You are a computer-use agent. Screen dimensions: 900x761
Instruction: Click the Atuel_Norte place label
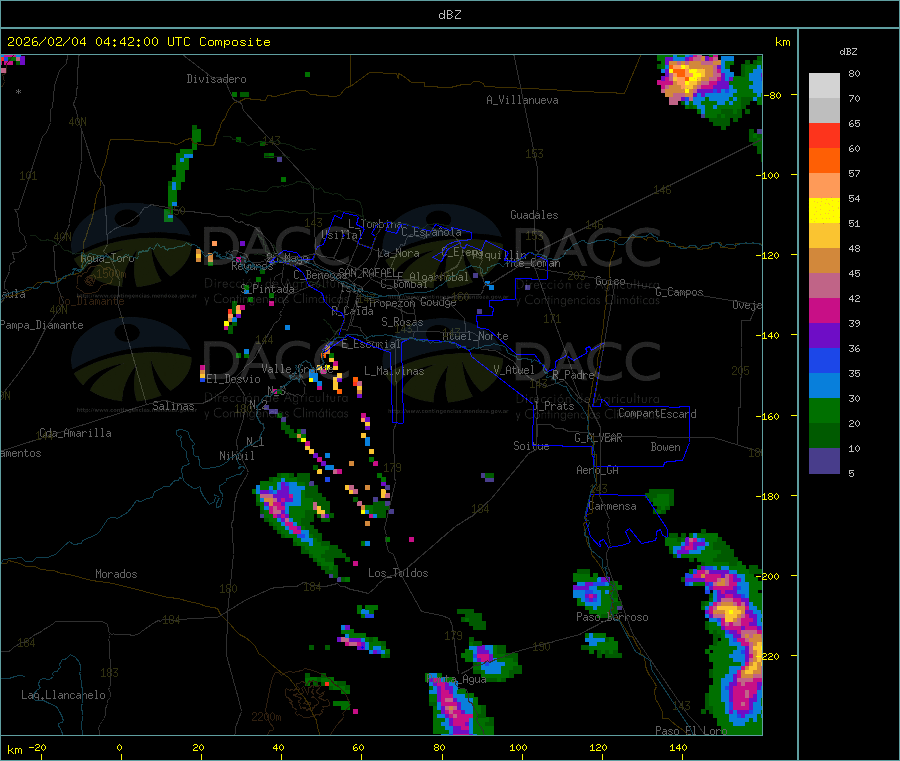[x=475, y=336]
